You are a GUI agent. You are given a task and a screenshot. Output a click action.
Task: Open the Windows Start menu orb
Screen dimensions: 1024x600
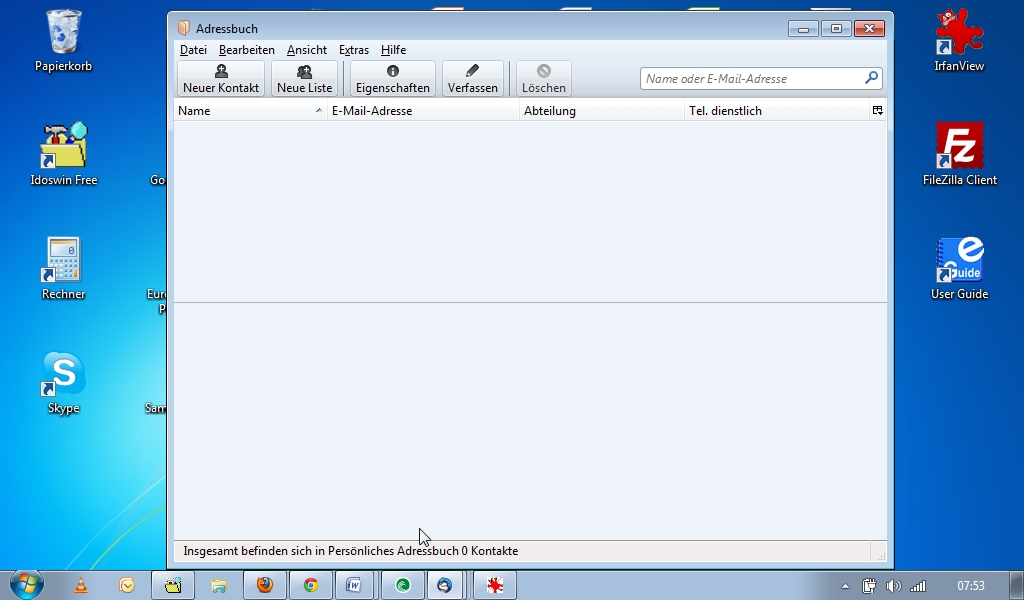pos(27,584)
